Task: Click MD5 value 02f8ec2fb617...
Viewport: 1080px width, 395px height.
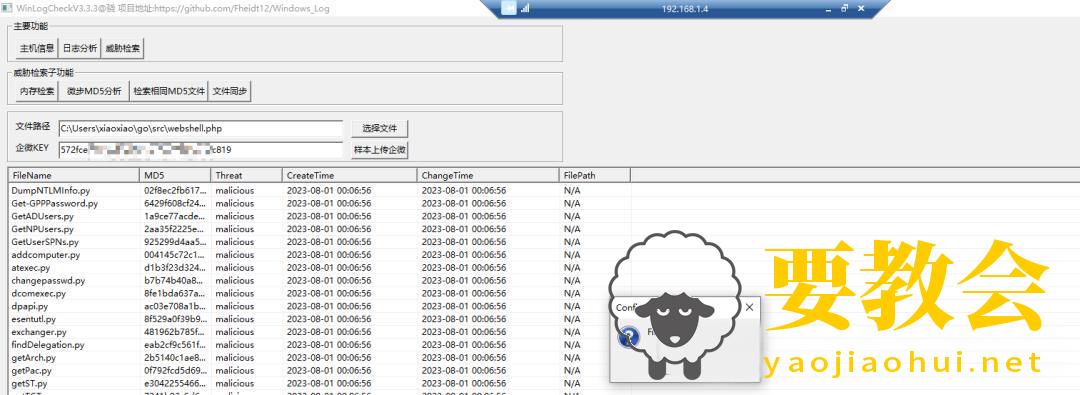Action: pyautogui.click(x=175, y=190)
